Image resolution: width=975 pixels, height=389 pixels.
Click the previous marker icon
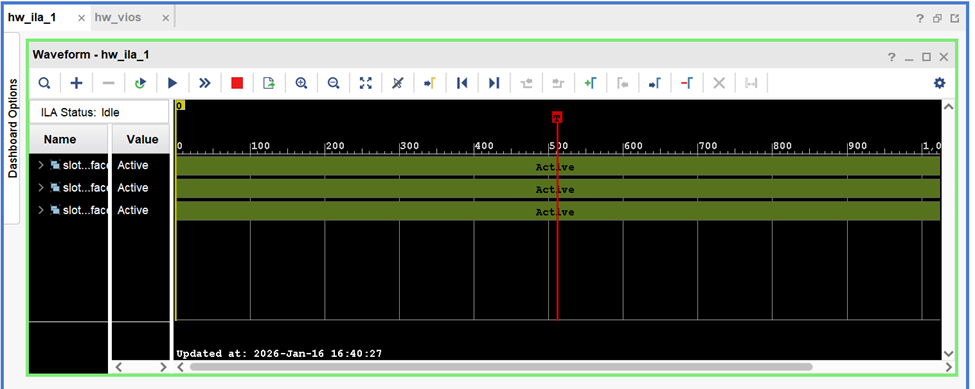[622, 83]
